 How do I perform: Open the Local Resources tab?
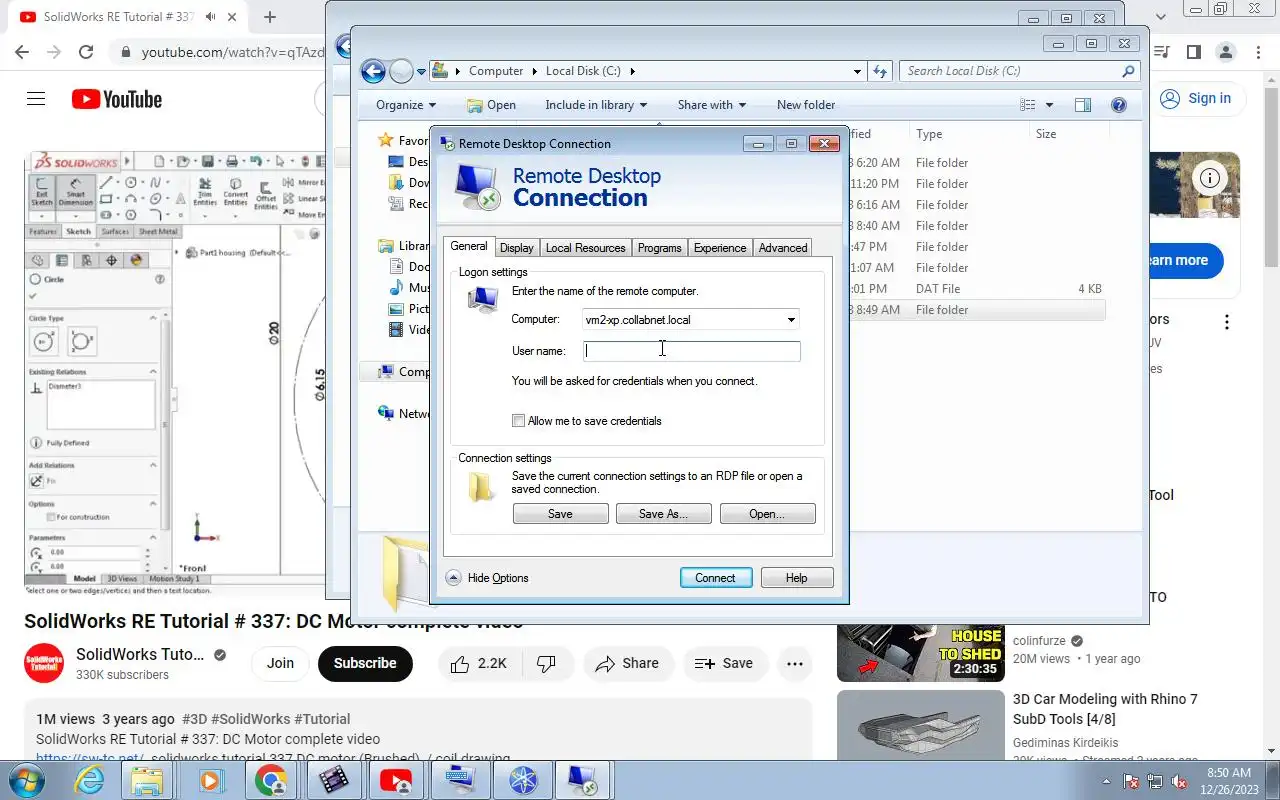pos(585,248)
